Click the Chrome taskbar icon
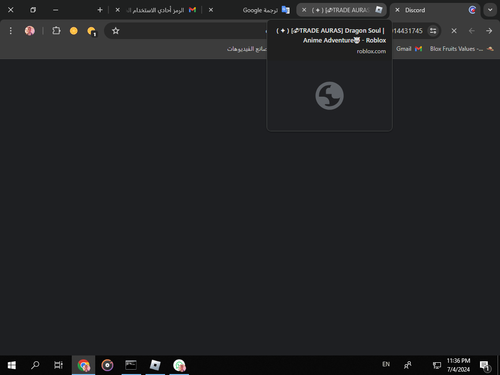The image size is (500, 375). pyautogui.click(x=84, y=365)
